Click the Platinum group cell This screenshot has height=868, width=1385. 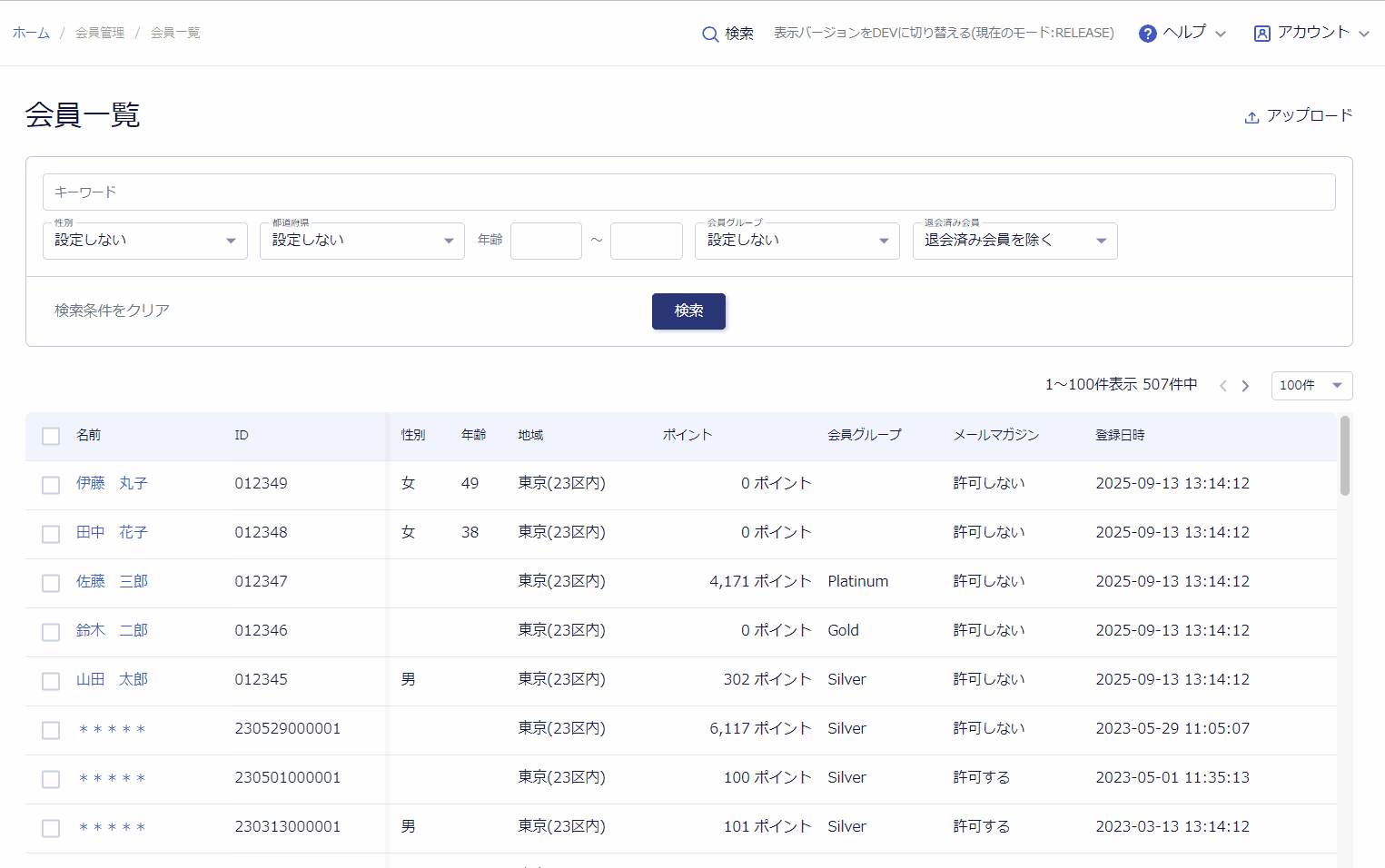[x=858, y=581]
